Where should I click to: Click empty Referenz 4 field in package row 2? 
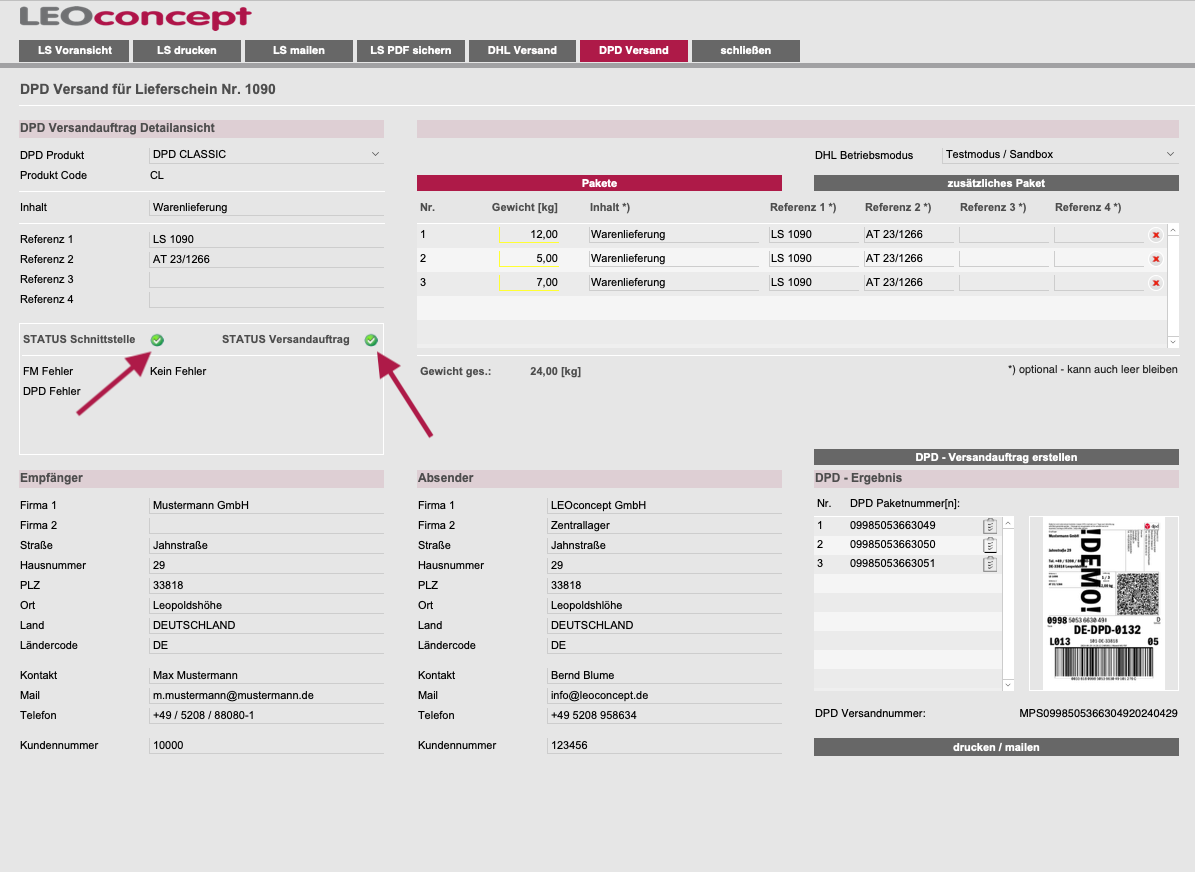(1099, 258)
